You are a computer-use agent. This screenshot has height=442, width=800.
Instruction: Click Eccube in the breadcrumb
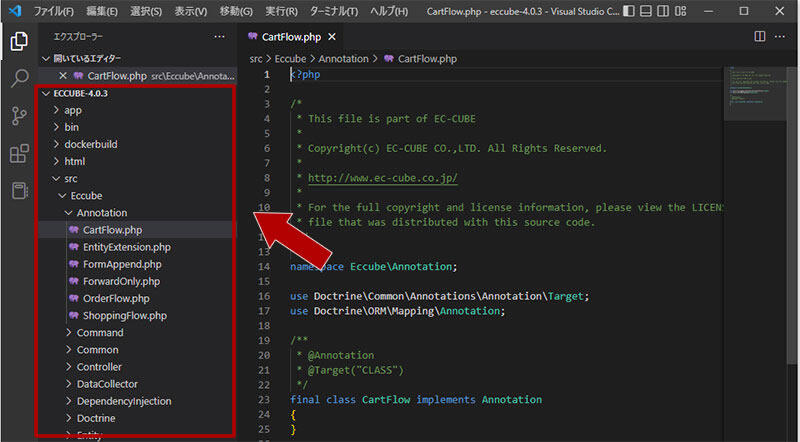click(290, 59)
